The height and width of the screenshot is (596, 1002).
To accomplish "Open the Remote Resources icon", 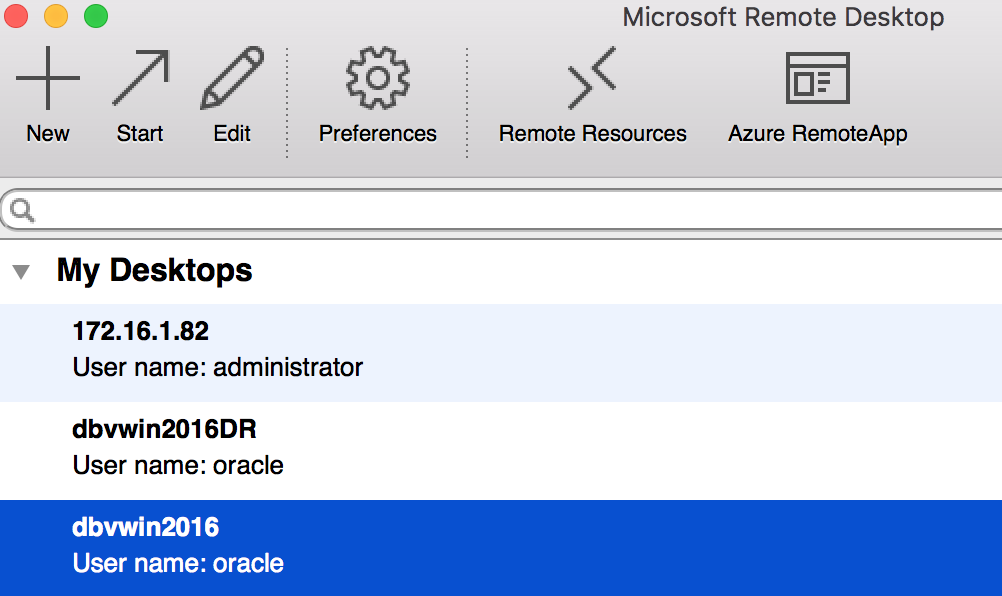I will (x=592, y=77).
